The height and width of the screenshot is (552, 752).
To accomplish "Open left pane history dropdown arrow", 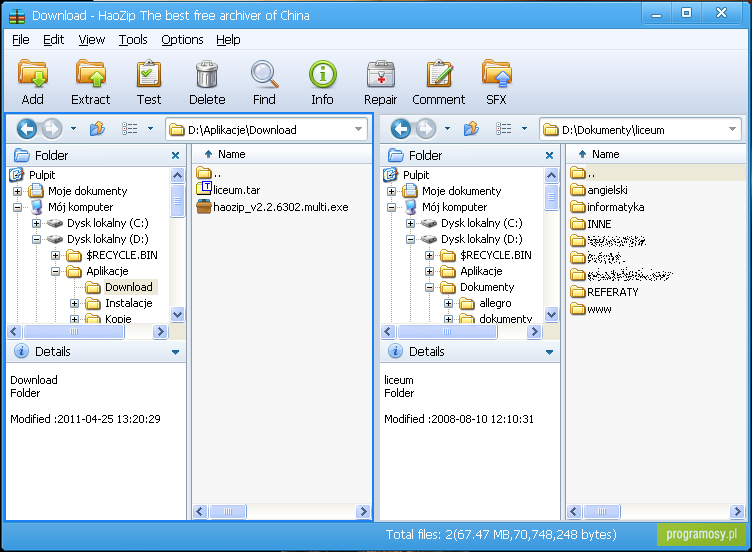I will 73,129.
